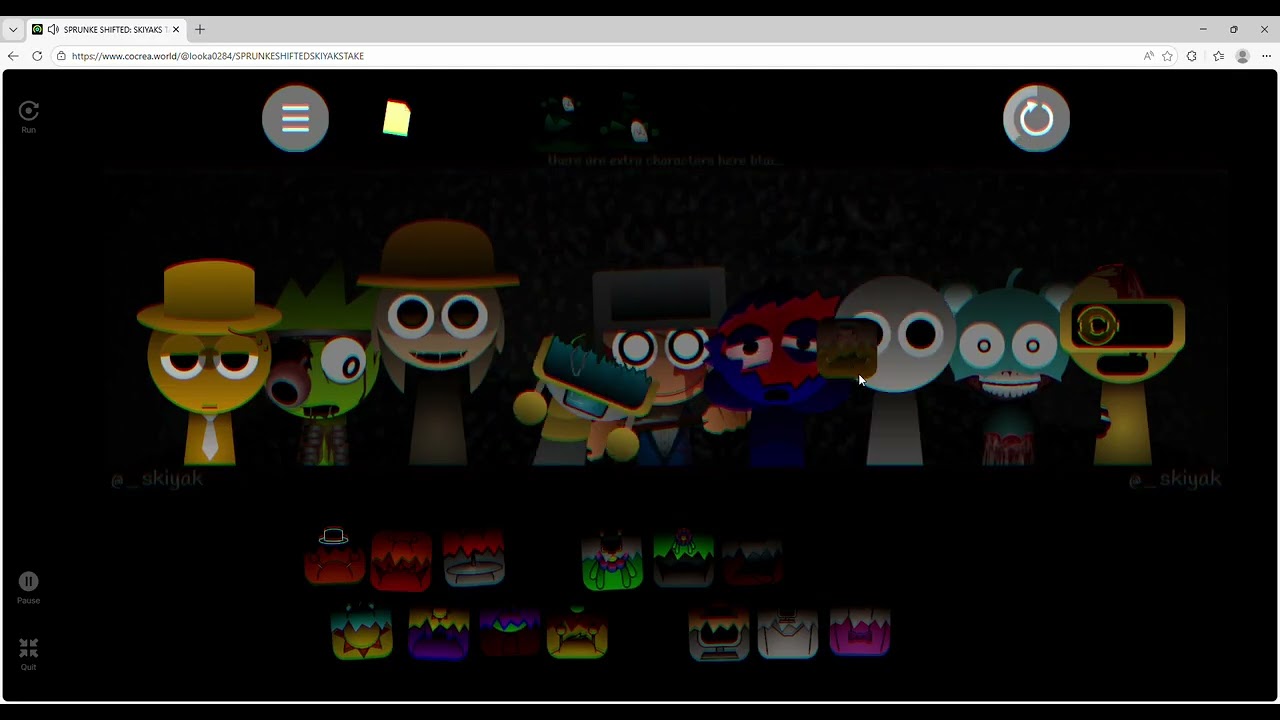The width and height of the screenshot is (1280, 720).
Task: Click the yellow sticky note icon
Action: pos(397,118)
